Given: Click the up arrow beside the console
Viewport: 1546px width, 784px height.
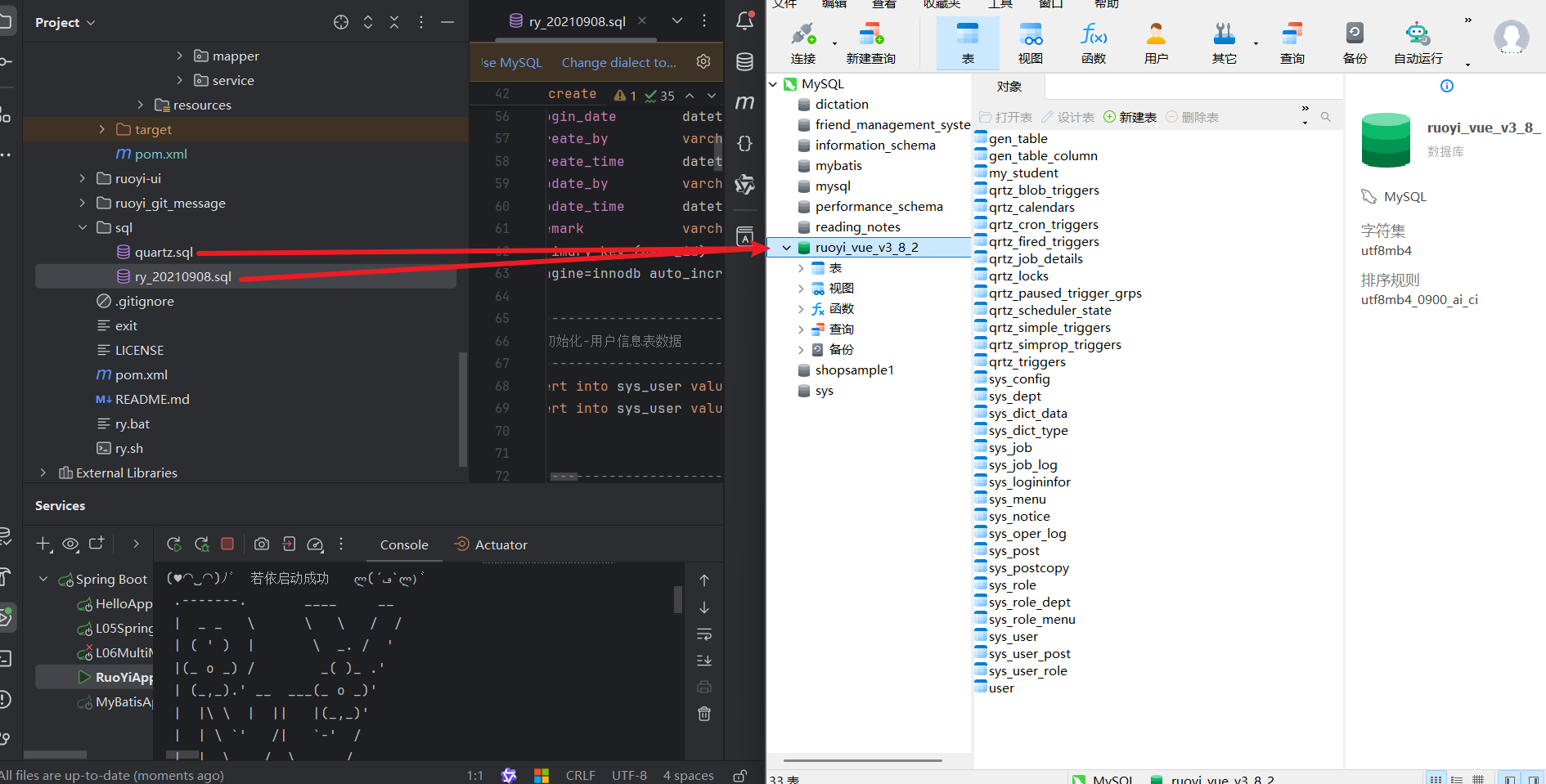Looking at the screenshot, I should click(704, 580).
